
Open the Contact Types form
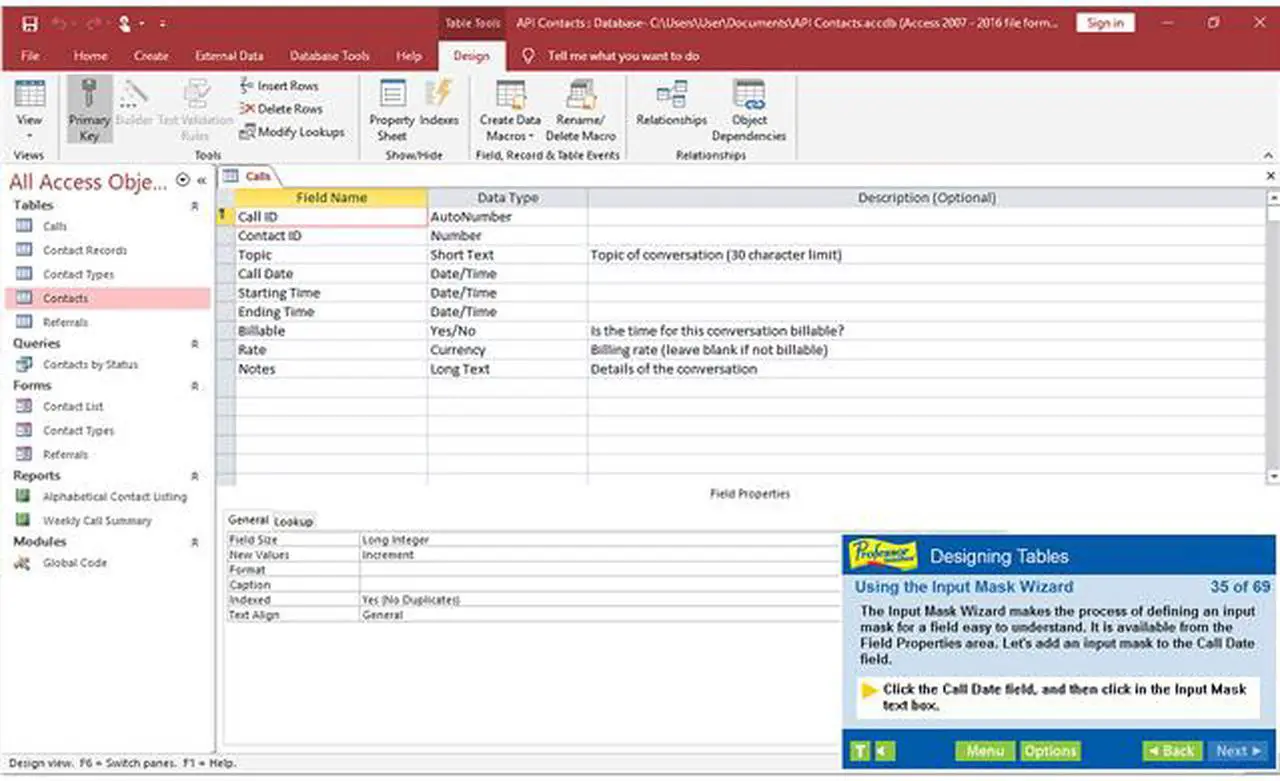(79, 430)
